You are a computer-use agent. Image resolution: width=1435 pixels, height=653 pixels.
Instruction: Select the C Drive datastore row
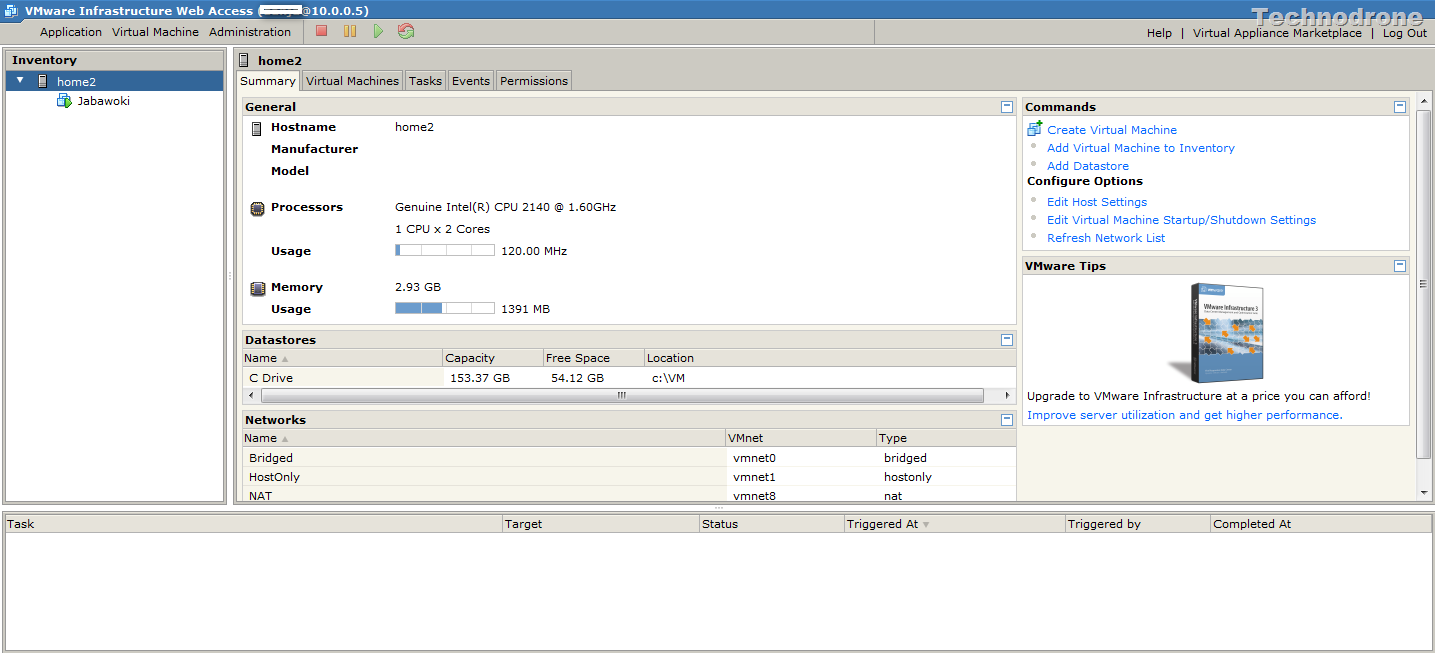tap(629, 378)
